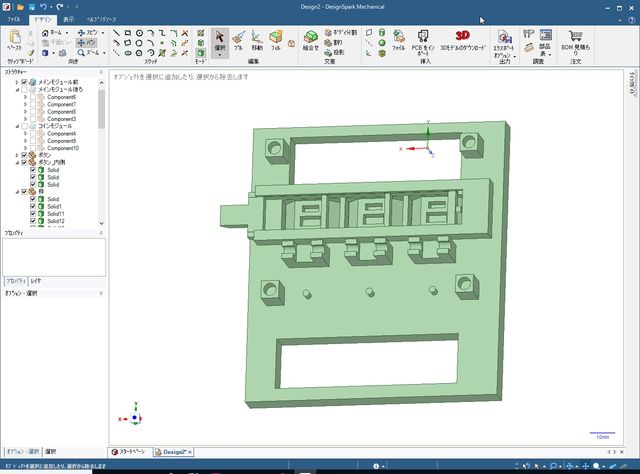Uncheck the Solid11 checkbox

tap(33, 214)
